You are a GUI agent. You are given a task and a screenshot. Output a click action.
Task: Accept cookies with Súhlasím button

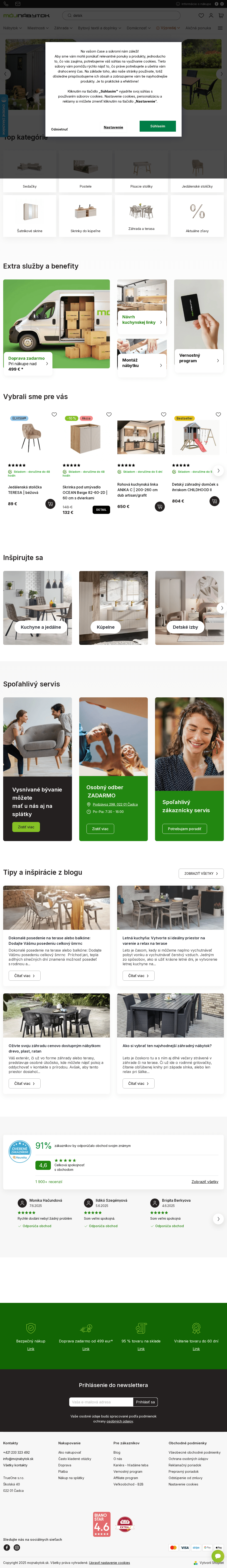(x=158, y=126)
